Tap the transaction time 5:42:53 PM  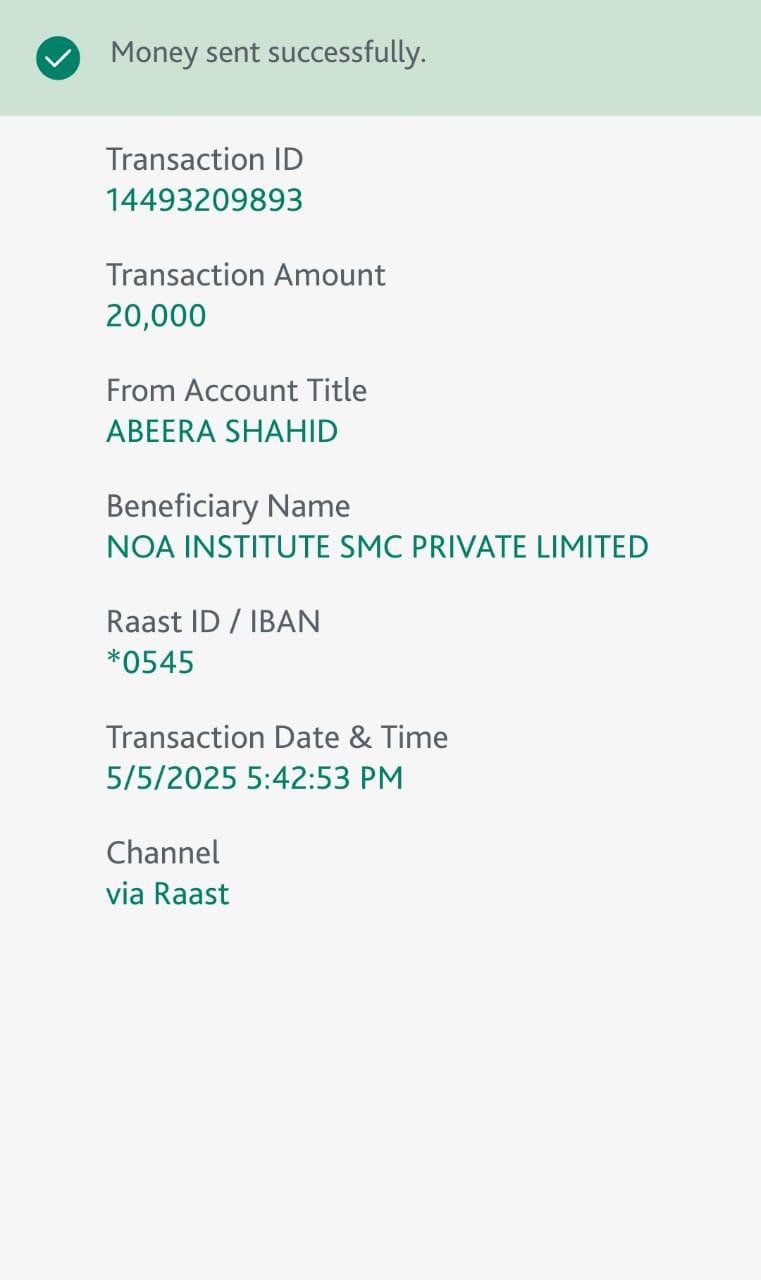click(325, 779)
